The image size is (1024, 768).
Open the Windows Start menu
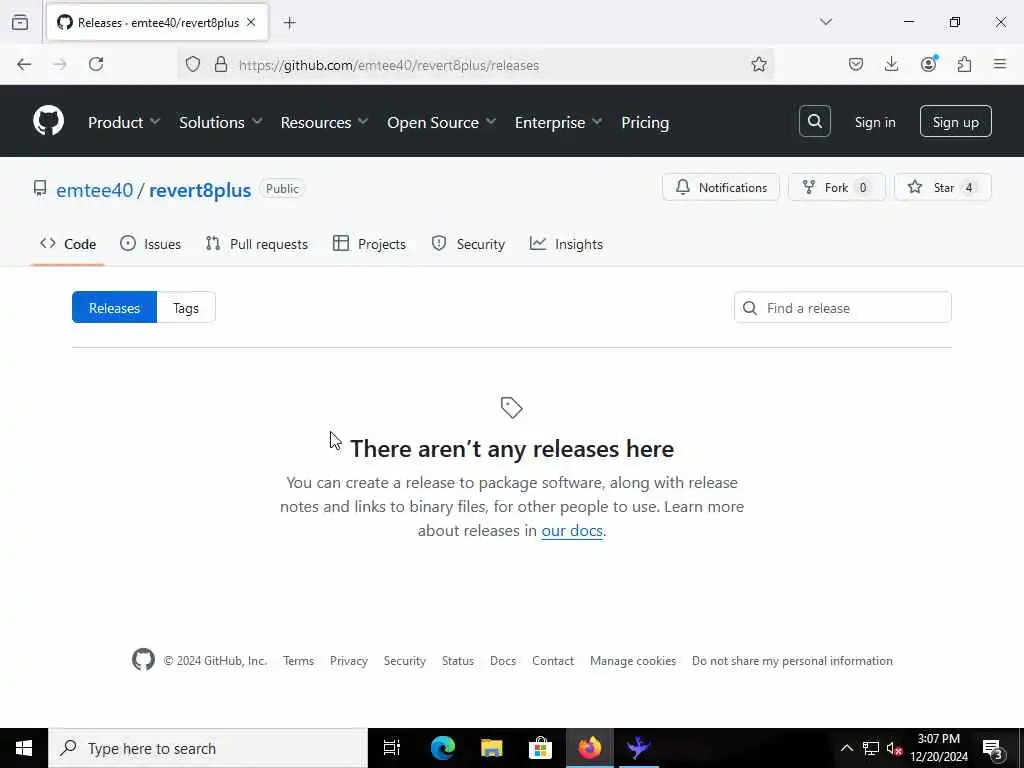[x=24, y=748]
